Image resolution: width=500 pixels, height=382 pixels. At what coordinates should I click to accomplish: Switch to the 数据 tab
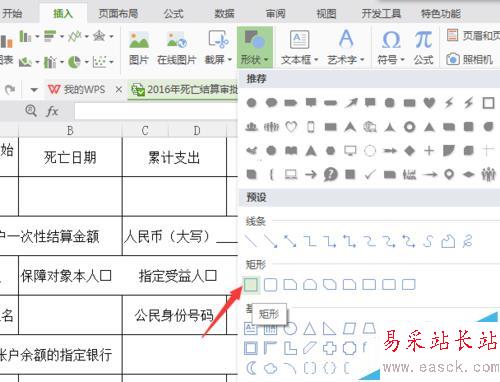pos(224,14)
